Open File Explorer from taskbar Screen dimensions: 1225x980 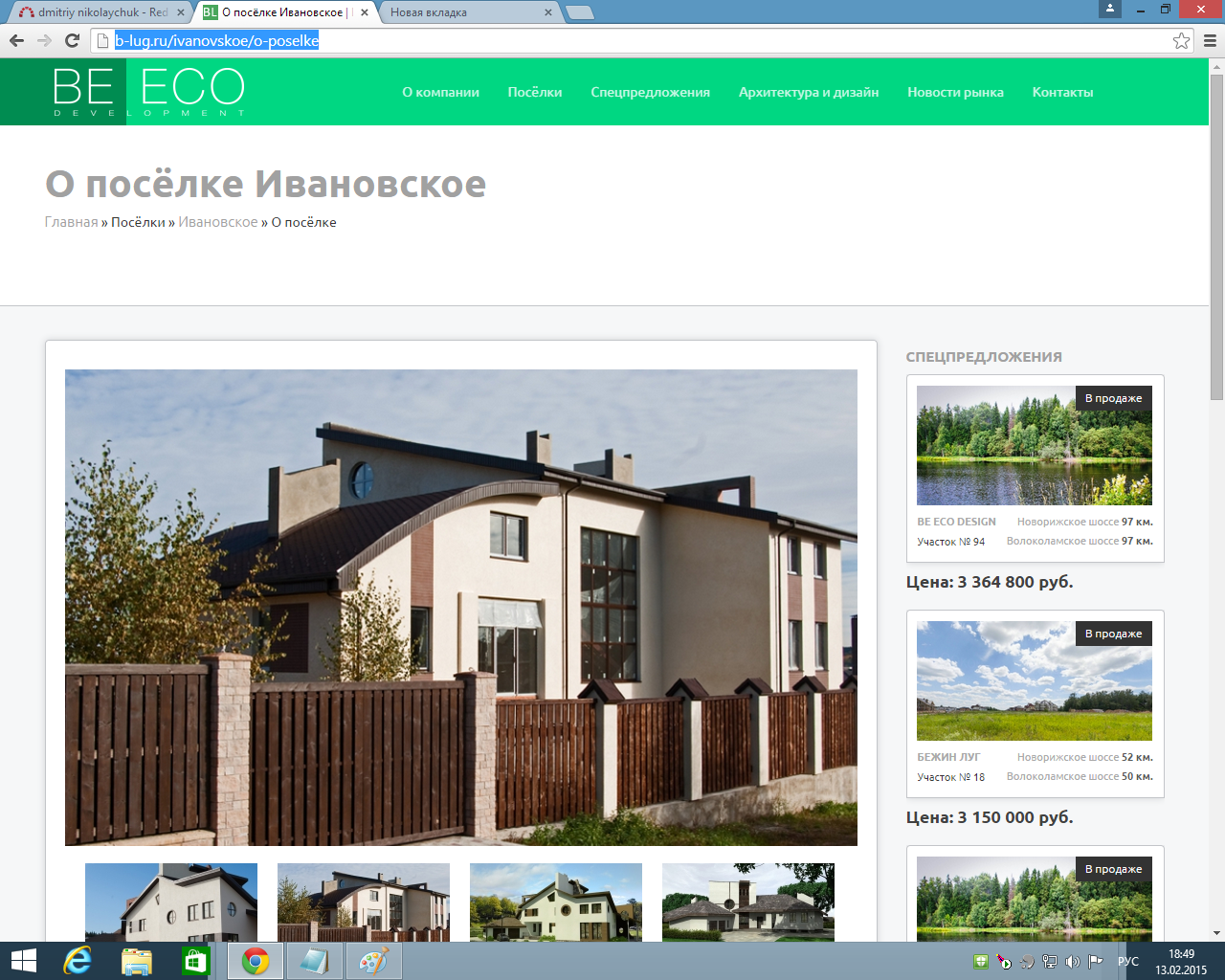click(136, 961)
